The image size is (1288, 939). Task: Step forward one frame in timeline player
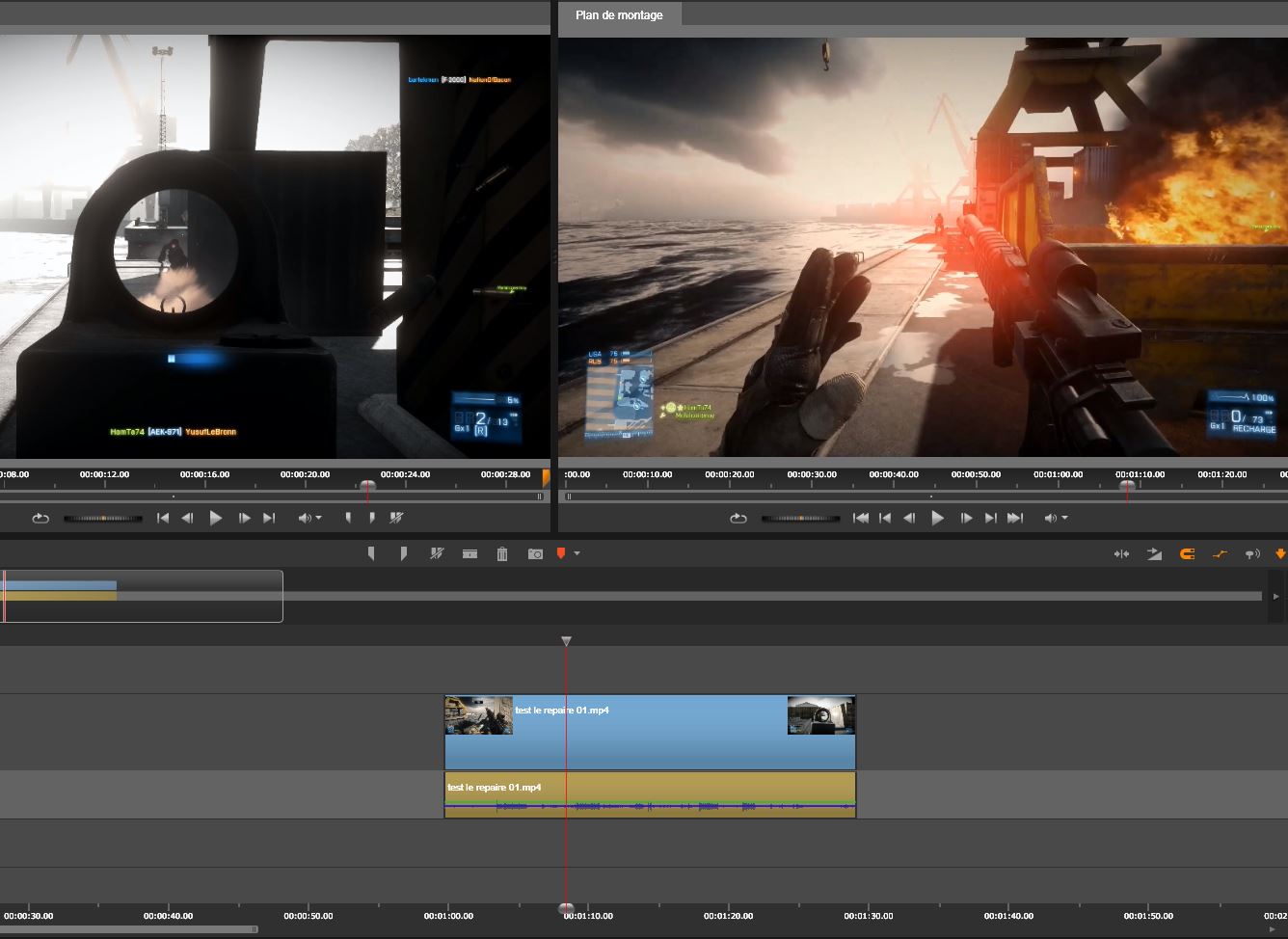click(966, 518)
